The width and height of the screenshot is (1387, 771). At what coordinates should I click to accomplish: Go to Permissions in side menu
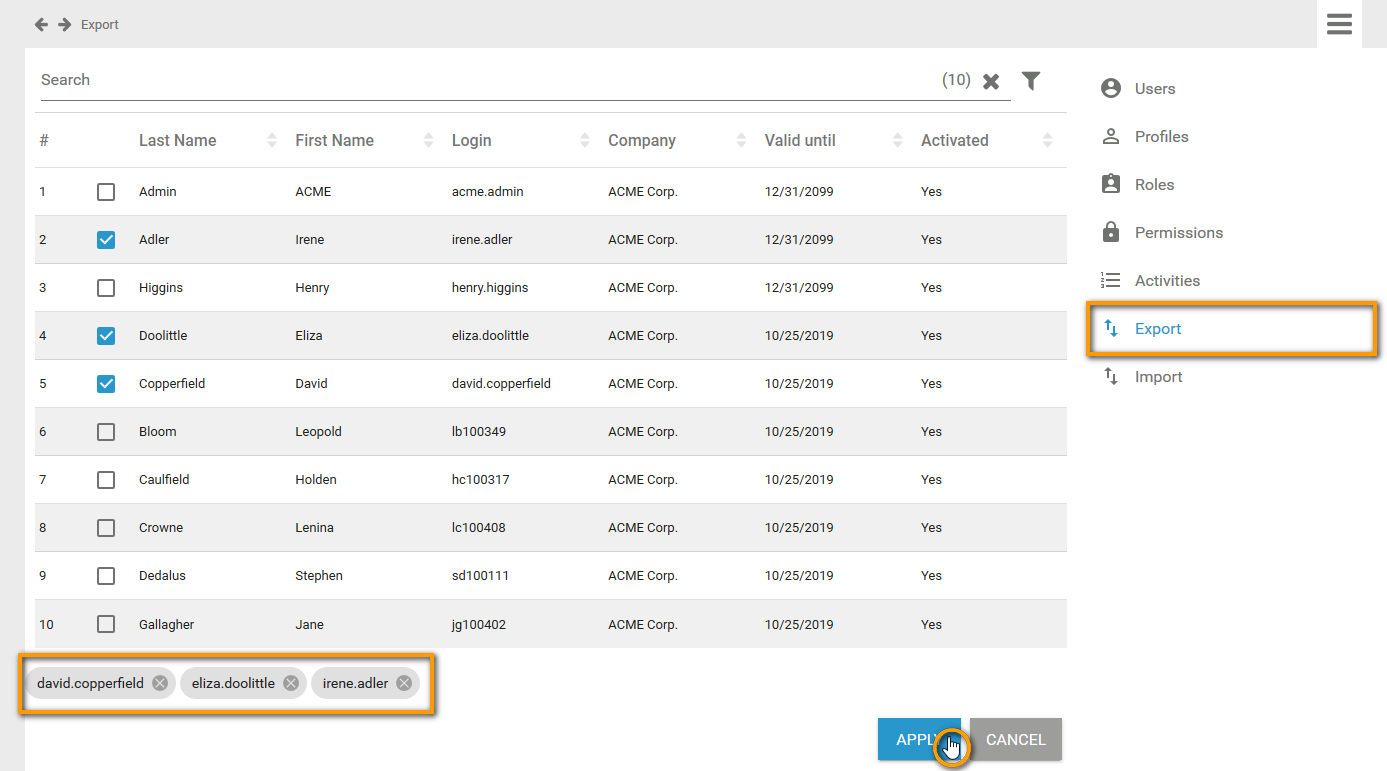tap(1178, 233)
